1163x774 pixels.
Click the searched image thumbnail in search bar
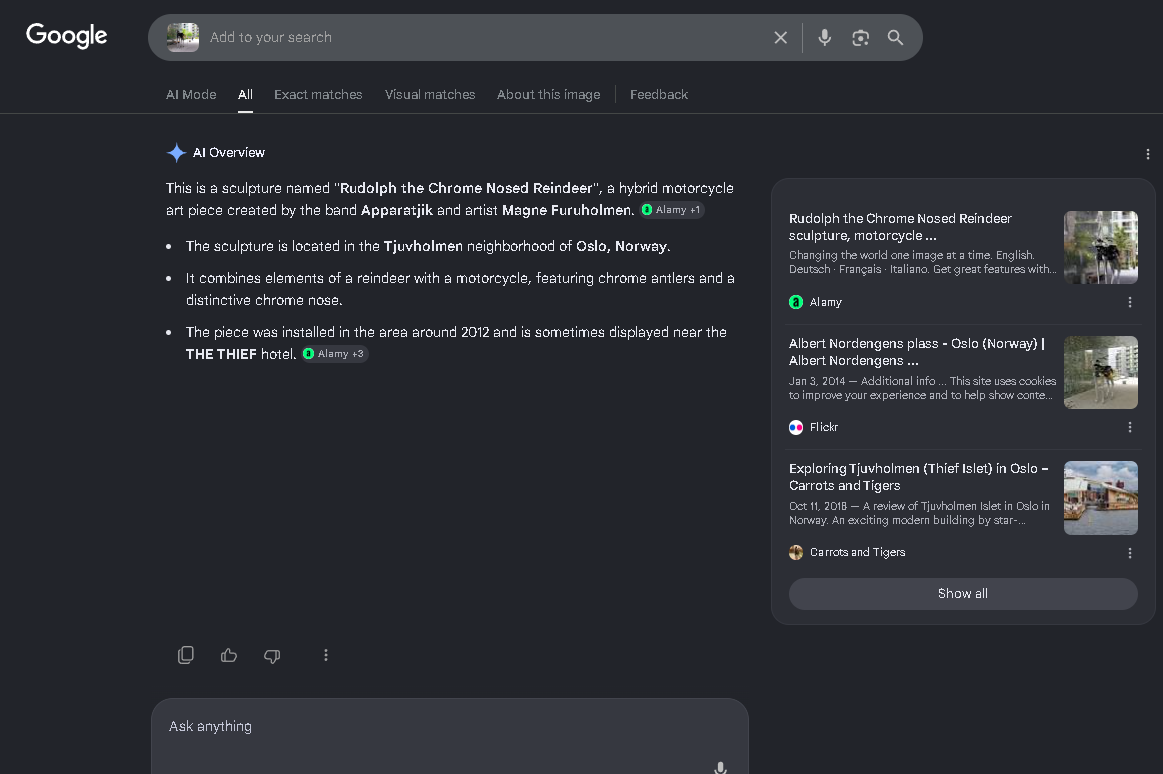[182, 38]
